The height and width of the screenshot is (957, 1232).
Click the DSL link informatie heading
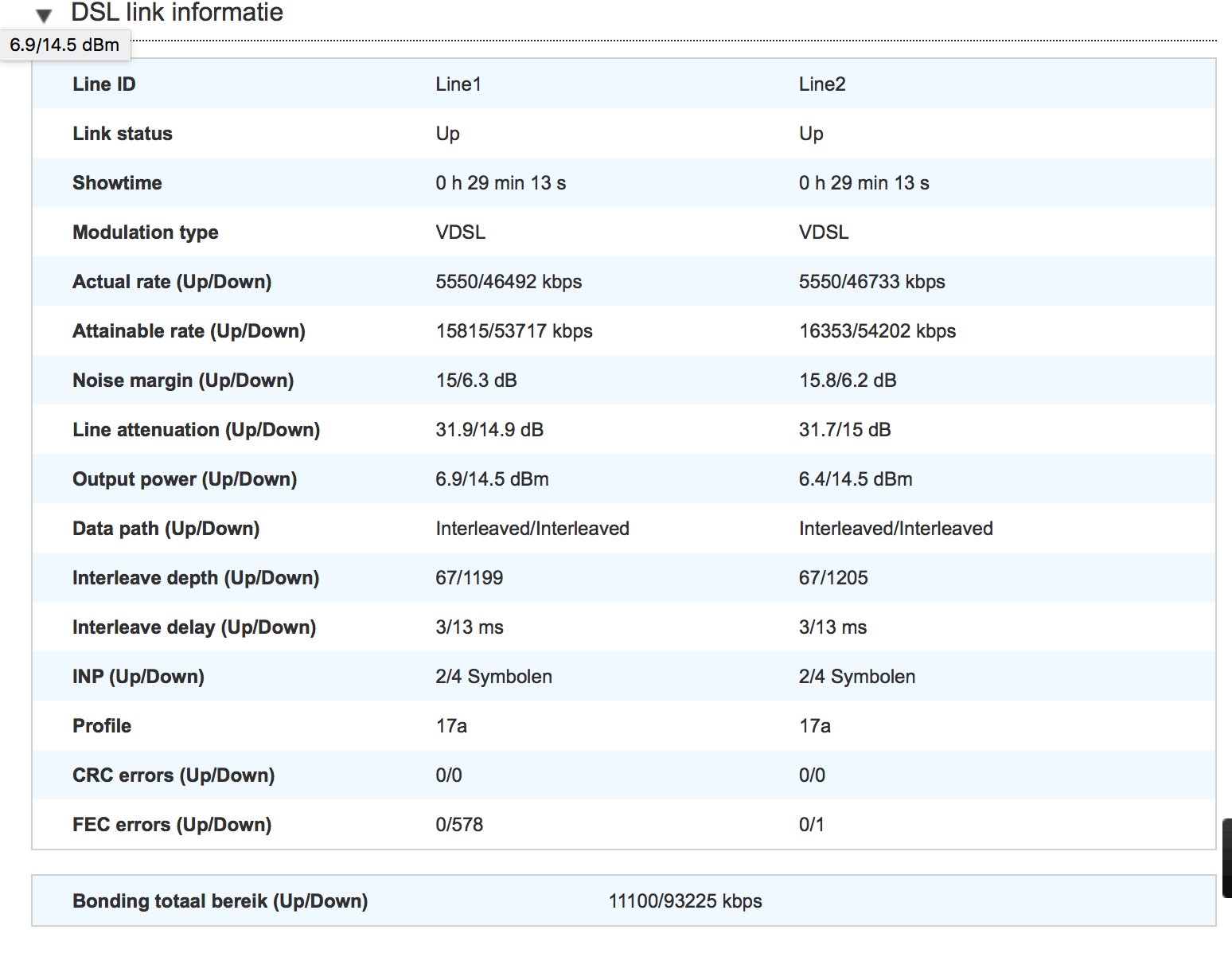[177, 12]
